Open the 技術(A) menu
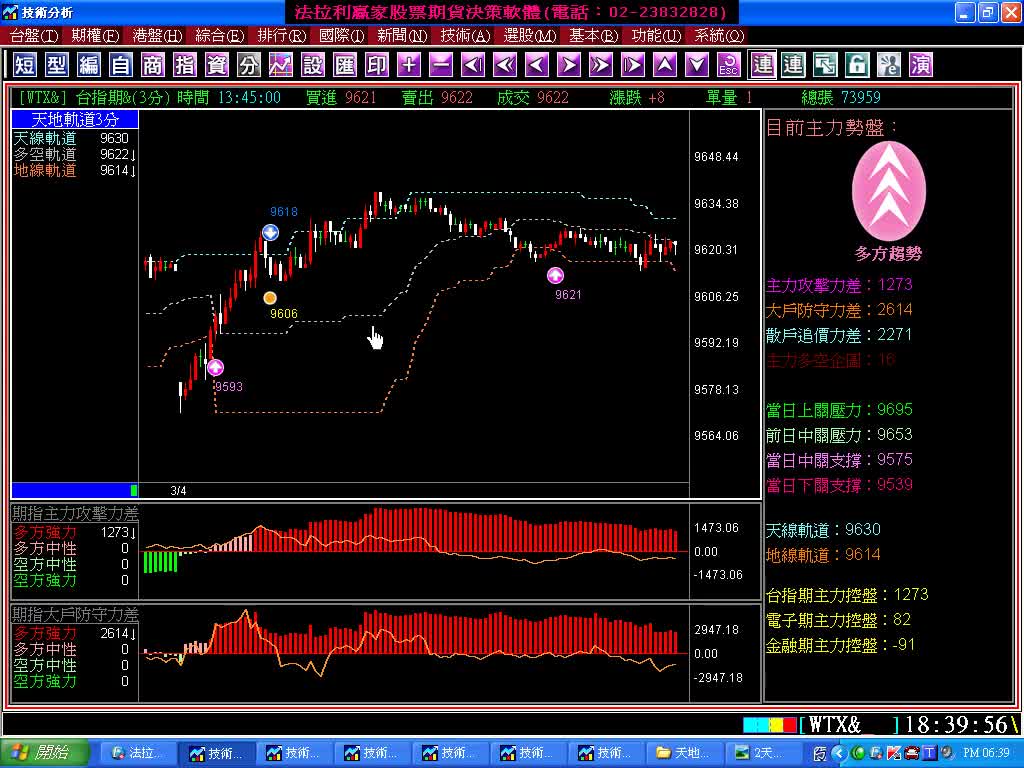Screen dimensions: 1024x768 (465, 35)
